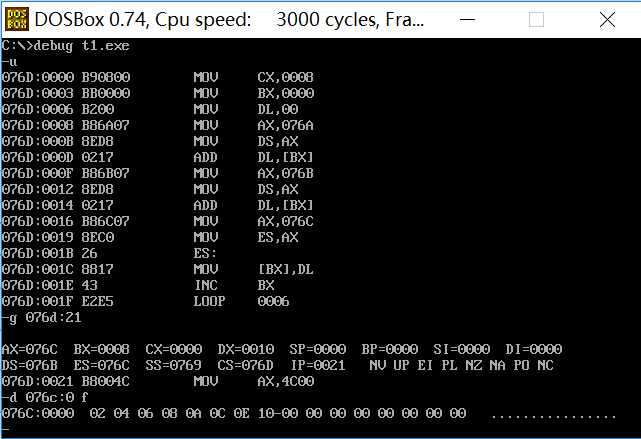
Task: Click the CS=076D register value
Action: pyautogui.click(x=246, y=365)
